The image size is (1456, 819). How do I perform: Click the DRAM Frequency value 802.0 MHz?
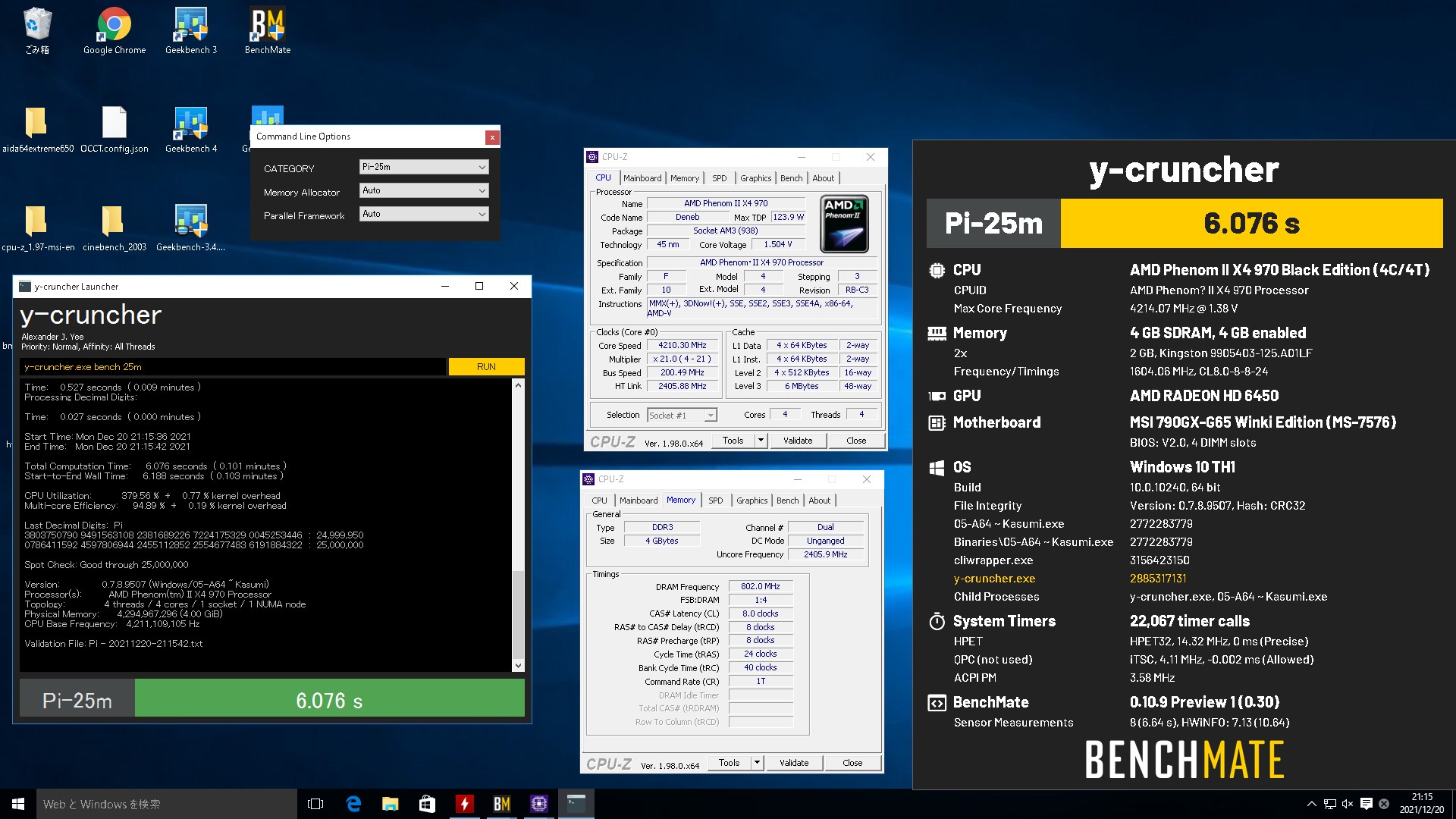[761, 586]
